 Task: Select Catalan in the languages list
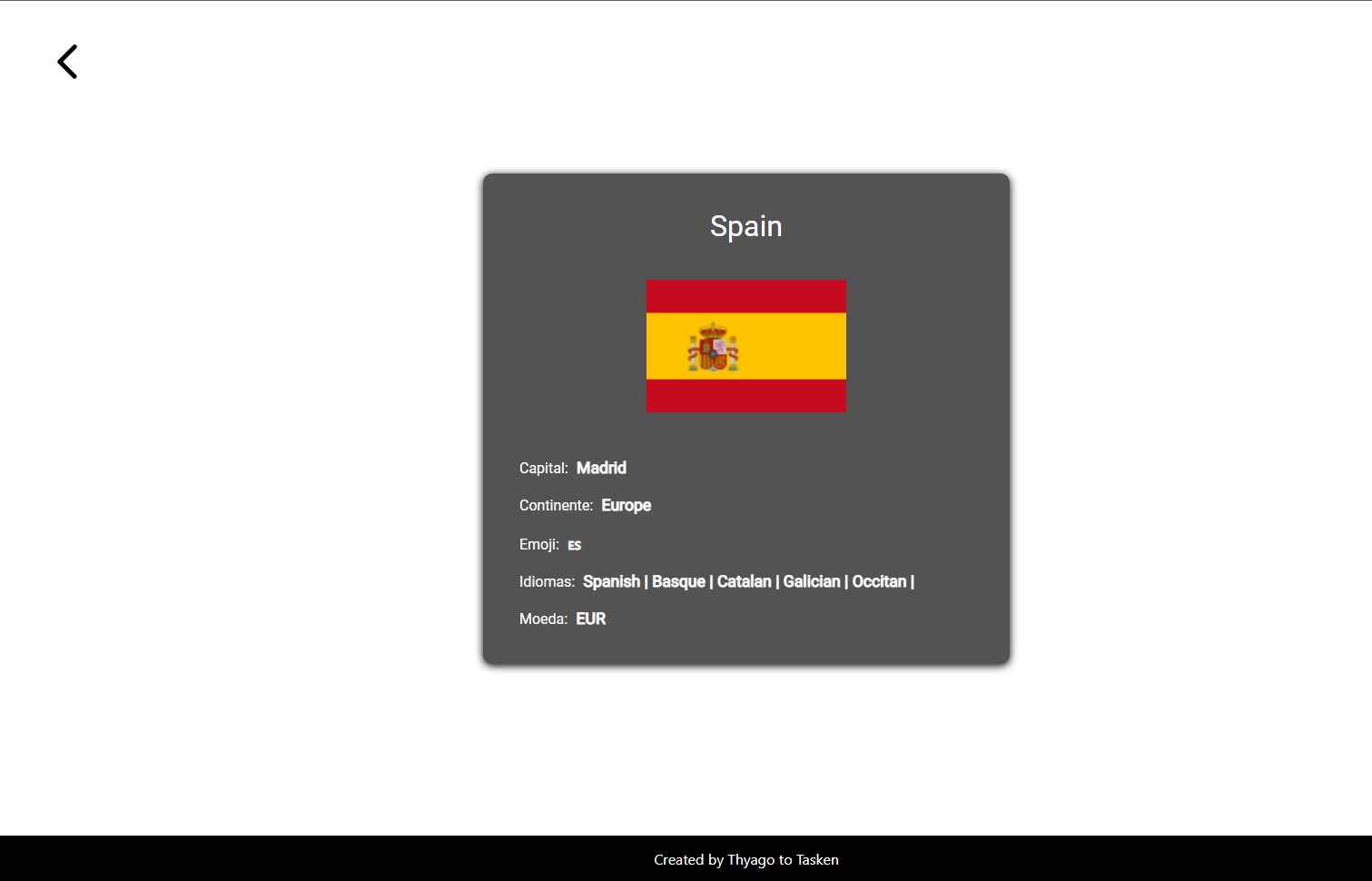point(745,581)
